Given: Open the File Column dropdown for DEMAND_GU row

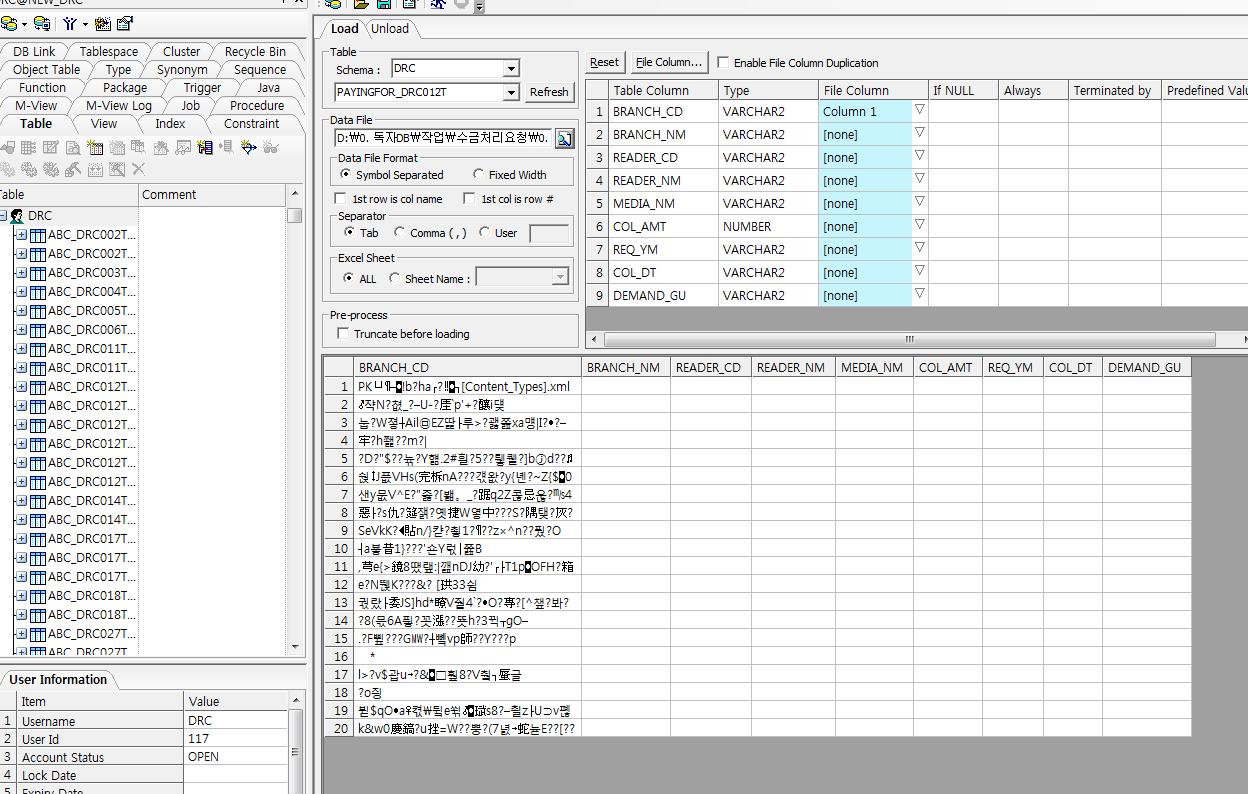Looking at the screenshot, I should click(920, 294).
